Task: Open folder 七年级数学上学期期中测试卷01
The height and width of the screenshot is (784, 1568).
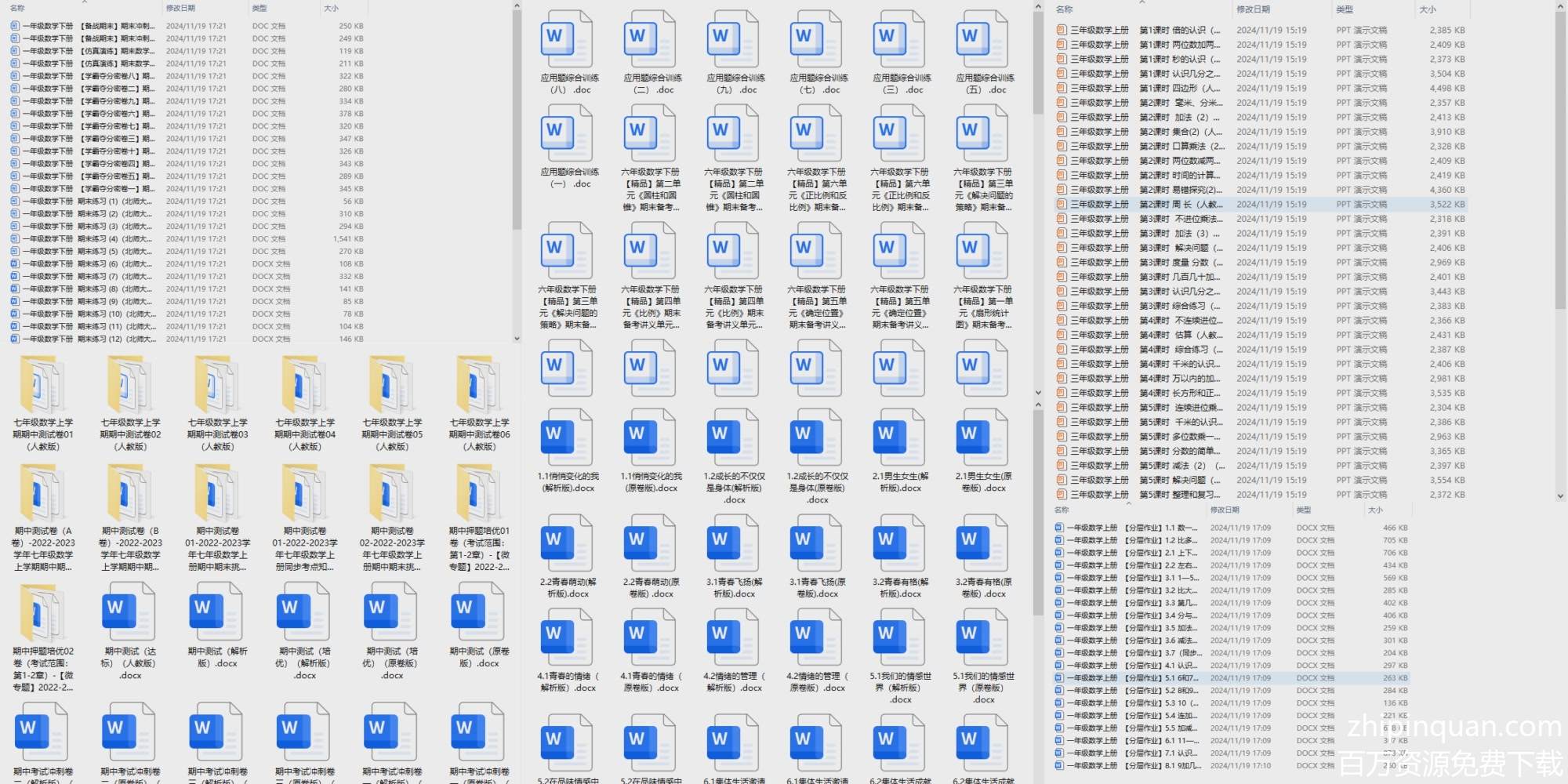Action: click(42, 384)
